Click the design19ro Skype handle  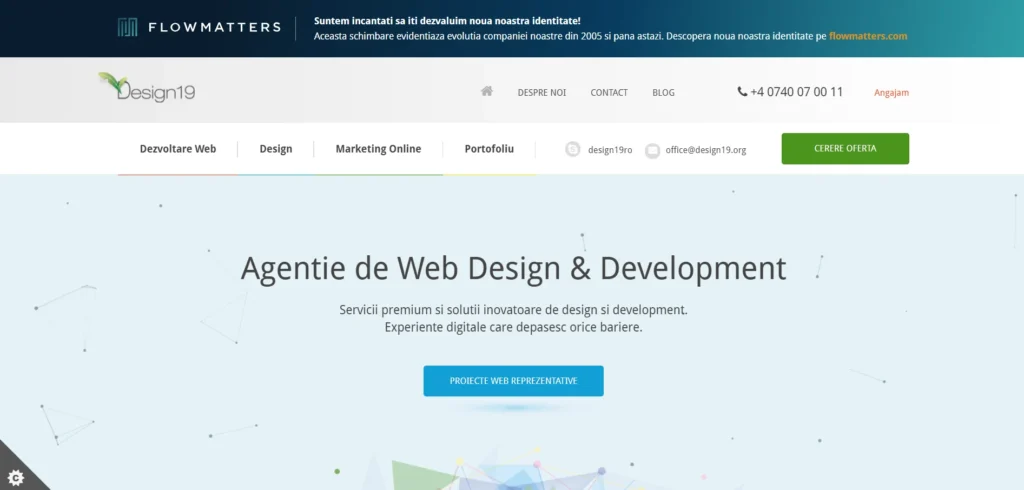tap(610, 150)
